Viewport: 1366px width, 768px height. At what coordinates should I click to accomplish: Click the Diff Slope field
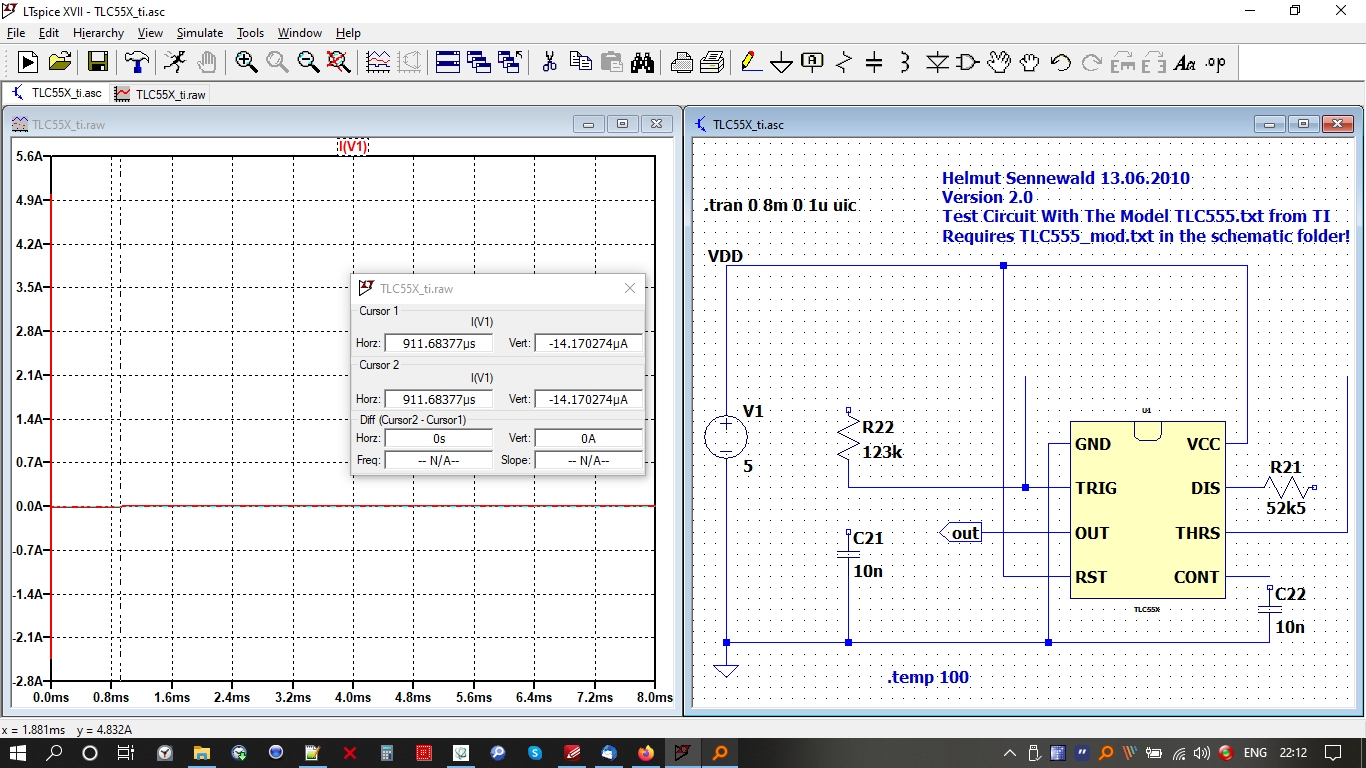(x=588, y=460)
